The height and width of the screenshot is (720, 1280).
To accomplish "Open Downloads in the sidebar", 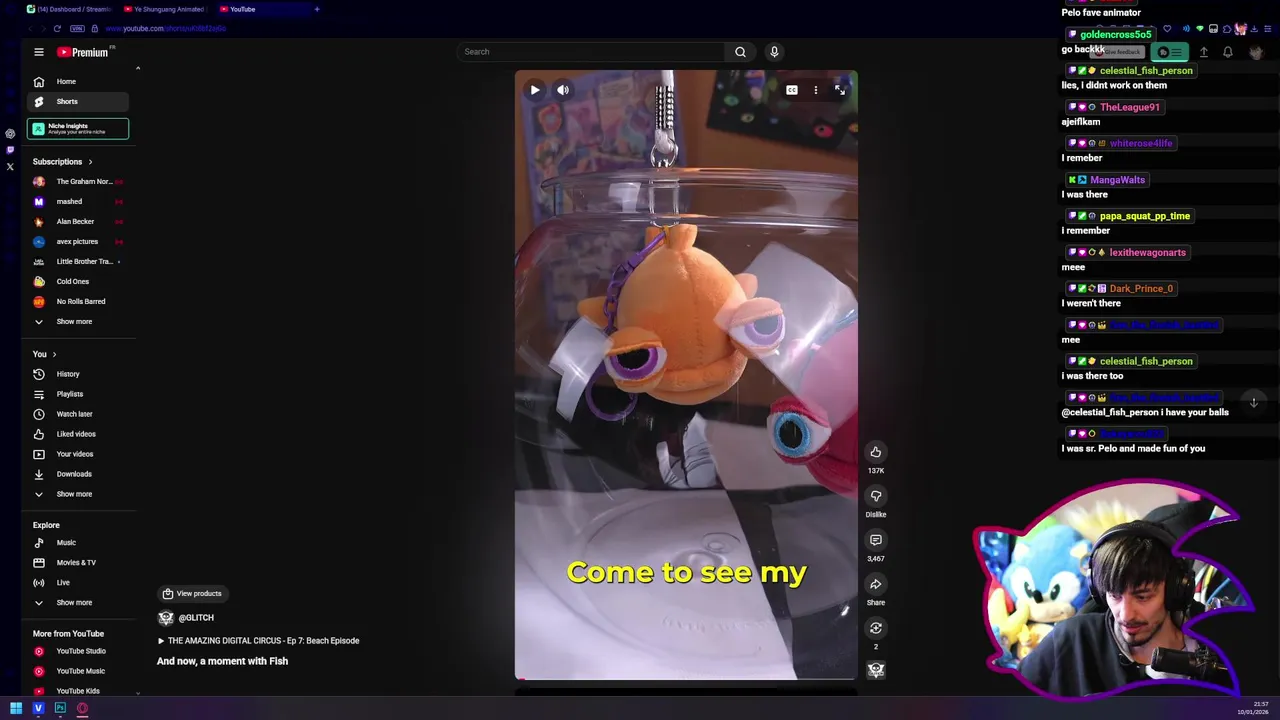I will pos(78,474).
